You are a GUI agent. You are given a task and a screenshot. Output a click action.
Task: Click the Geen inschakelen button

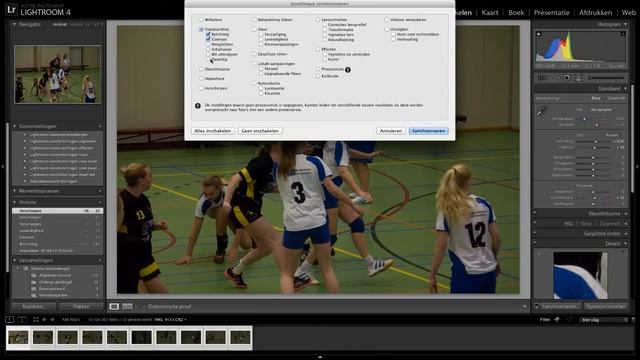coord(260,131)
